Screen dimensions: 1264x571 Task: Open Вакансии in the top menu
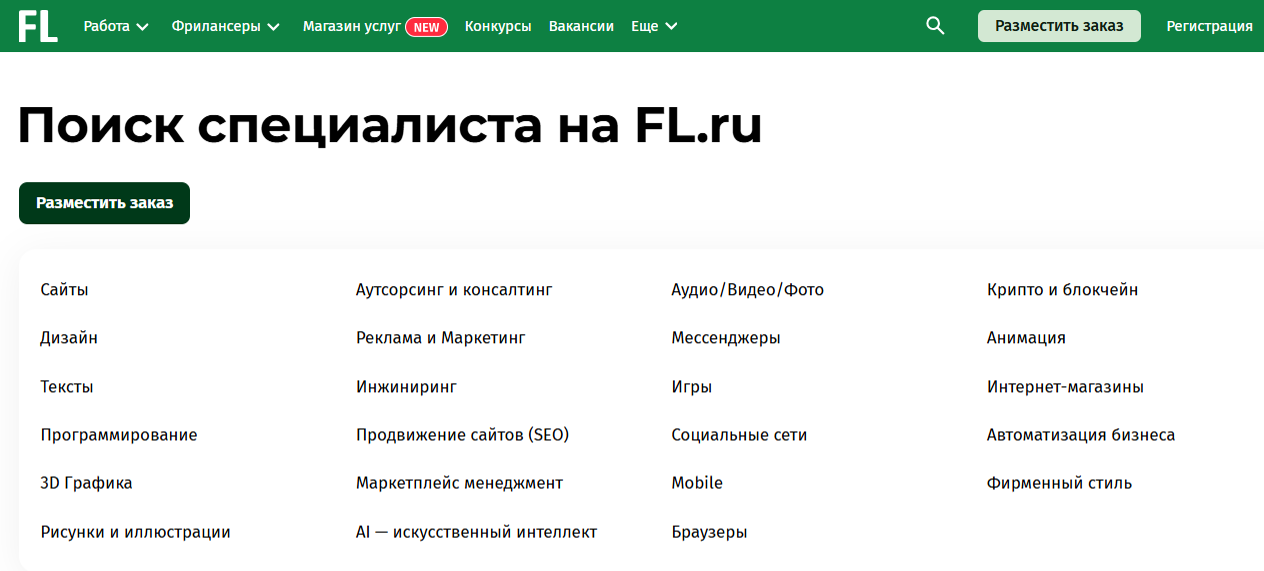coord(581,27)
